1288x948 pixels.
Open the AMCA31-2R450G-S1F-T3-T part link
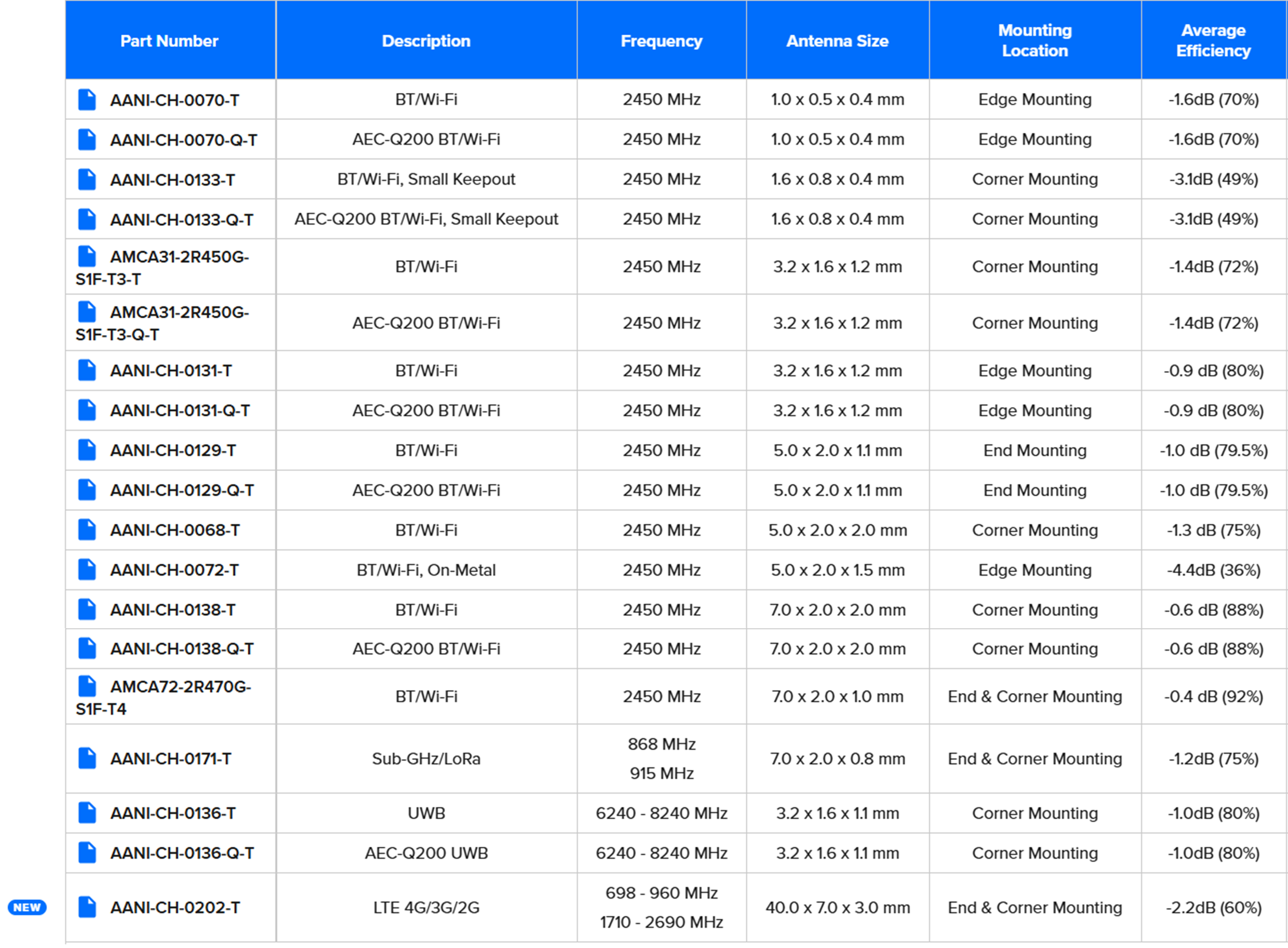pyautogui.click(x=163, y=267)
